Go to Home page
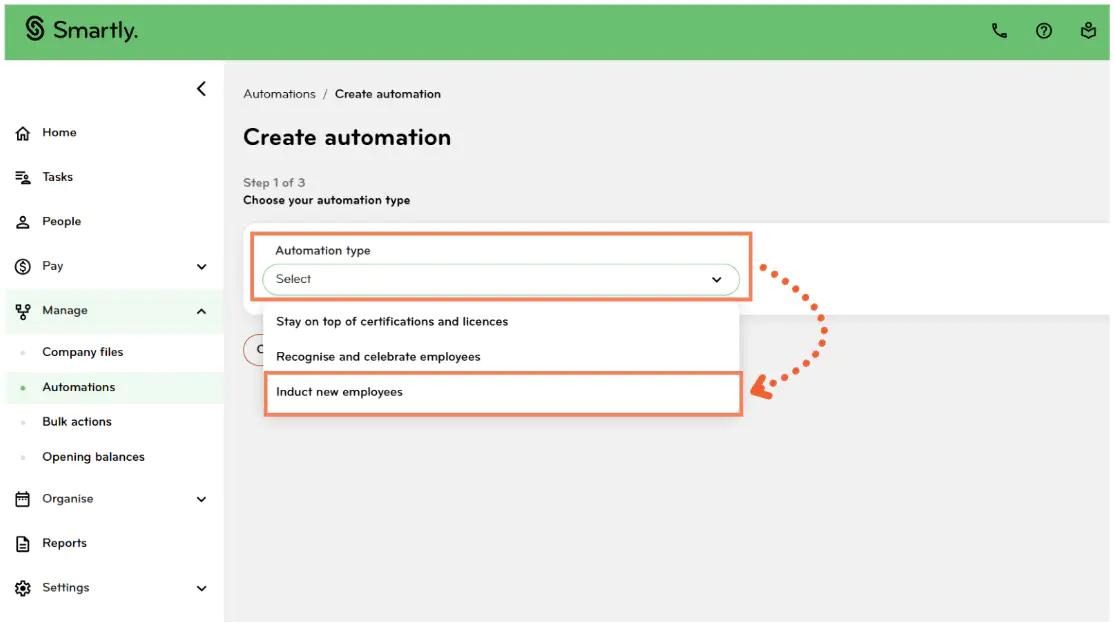 59,132
